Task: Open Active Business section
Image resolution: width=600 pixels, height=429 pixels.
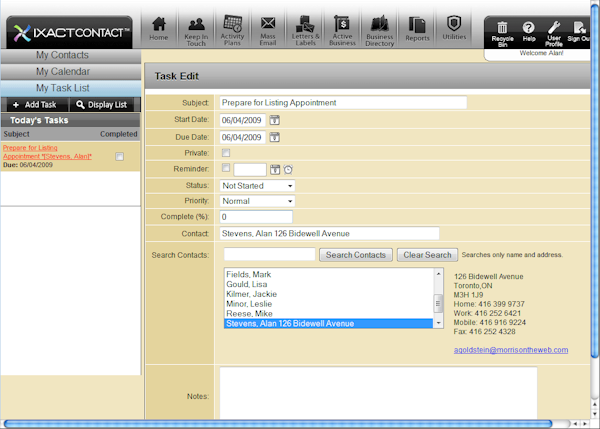Action: (342, 31)
